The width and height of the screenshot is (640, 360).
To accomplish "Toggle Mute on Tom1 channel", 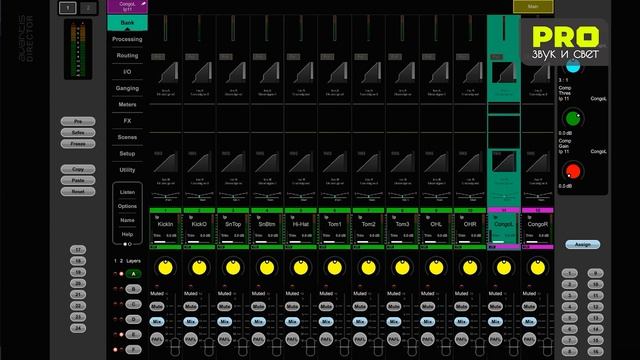I will 327,307.
